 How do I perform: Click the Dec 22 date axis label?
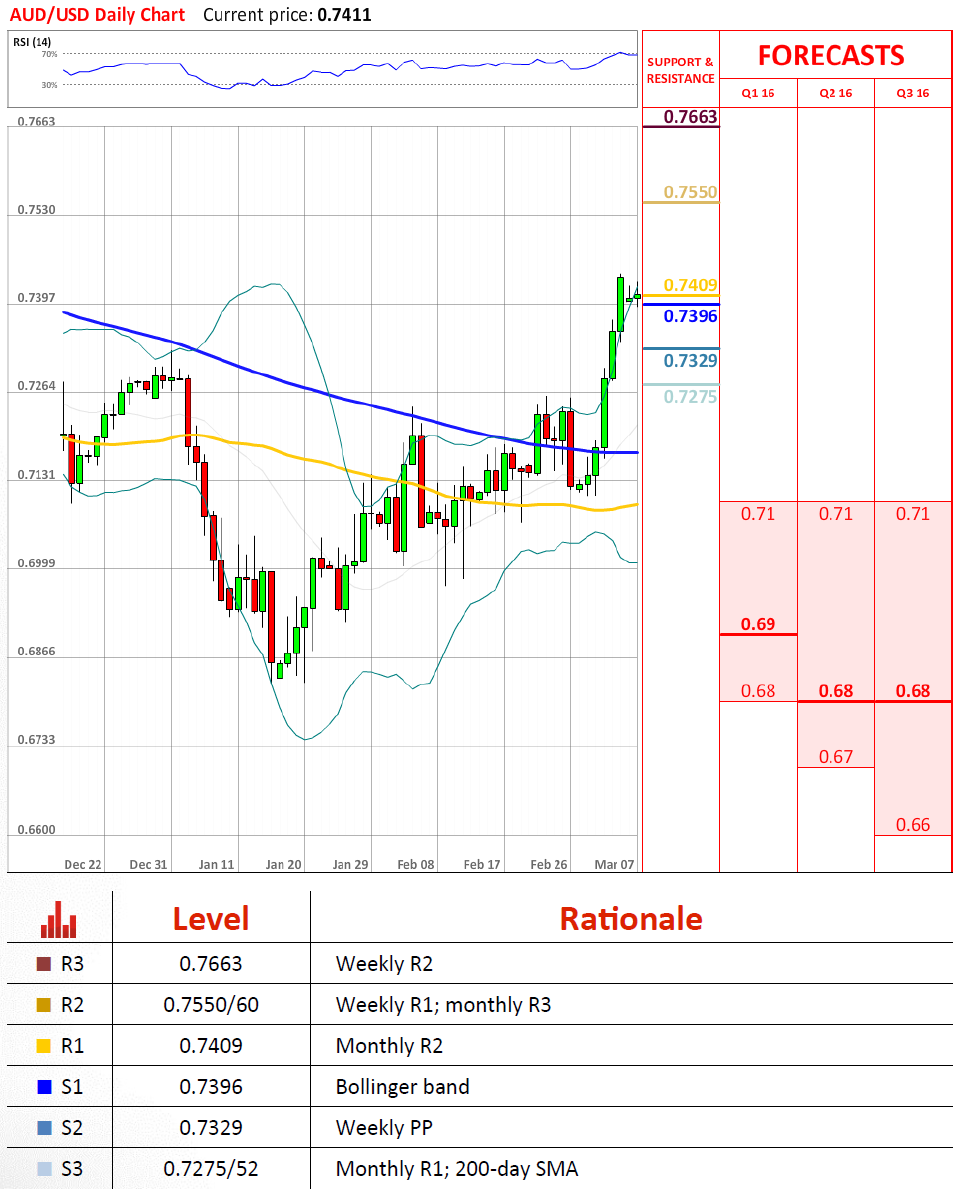(x=83, y=864)
